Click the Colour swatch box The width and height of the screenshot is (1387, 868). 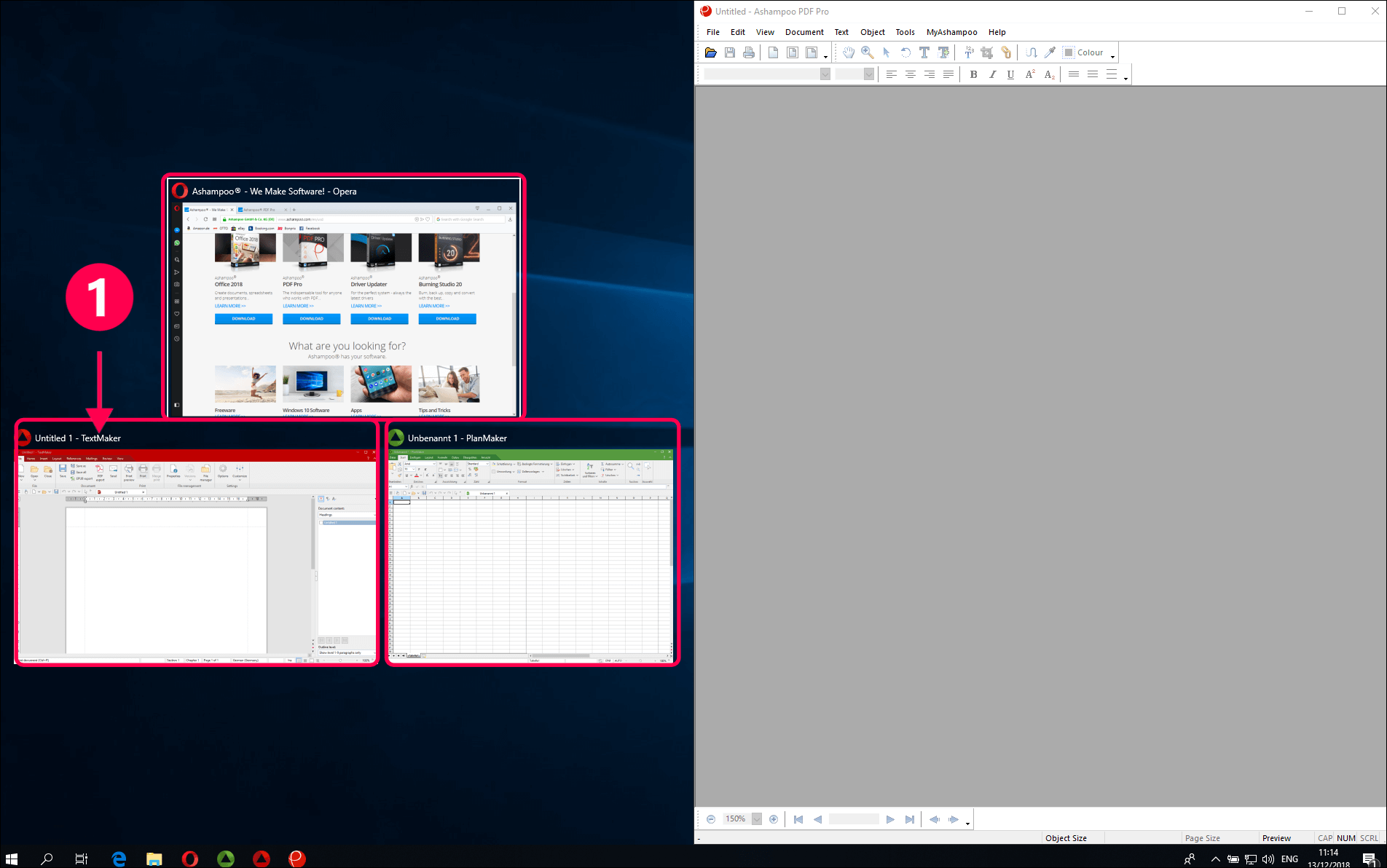pos(1068,52)
